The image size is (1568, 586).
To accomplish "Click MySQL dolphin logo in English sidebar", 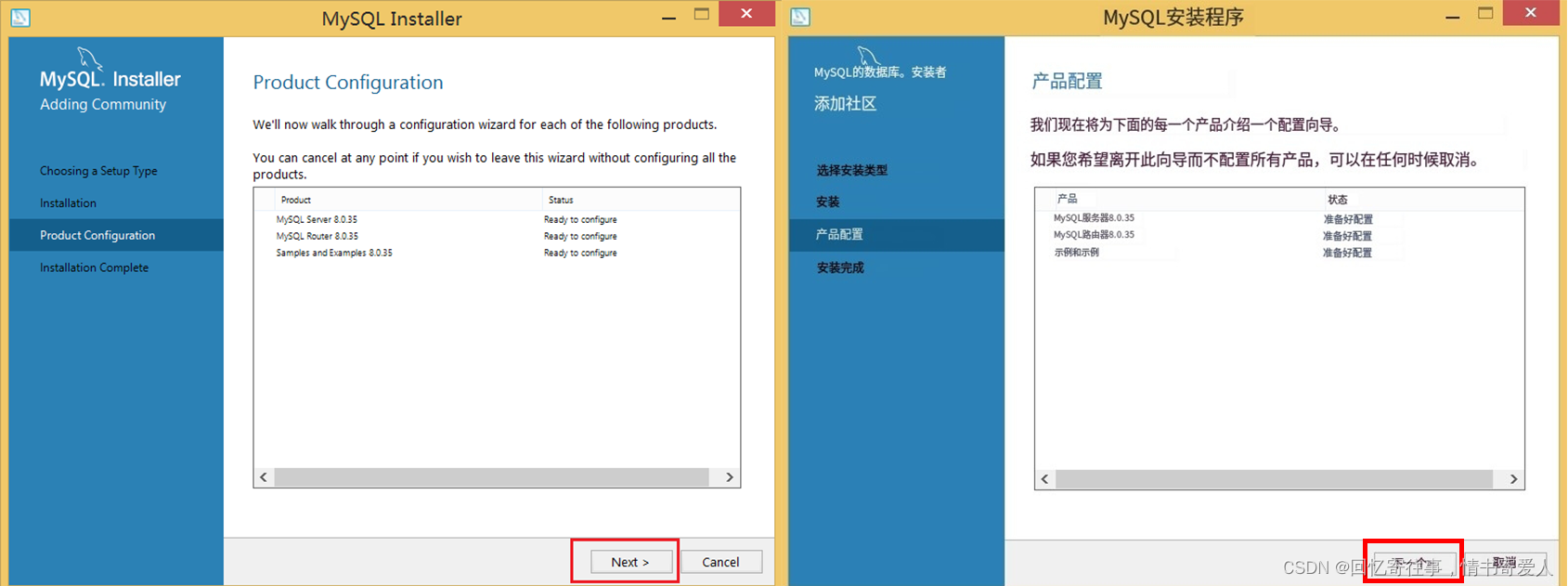I will (90, 59).
